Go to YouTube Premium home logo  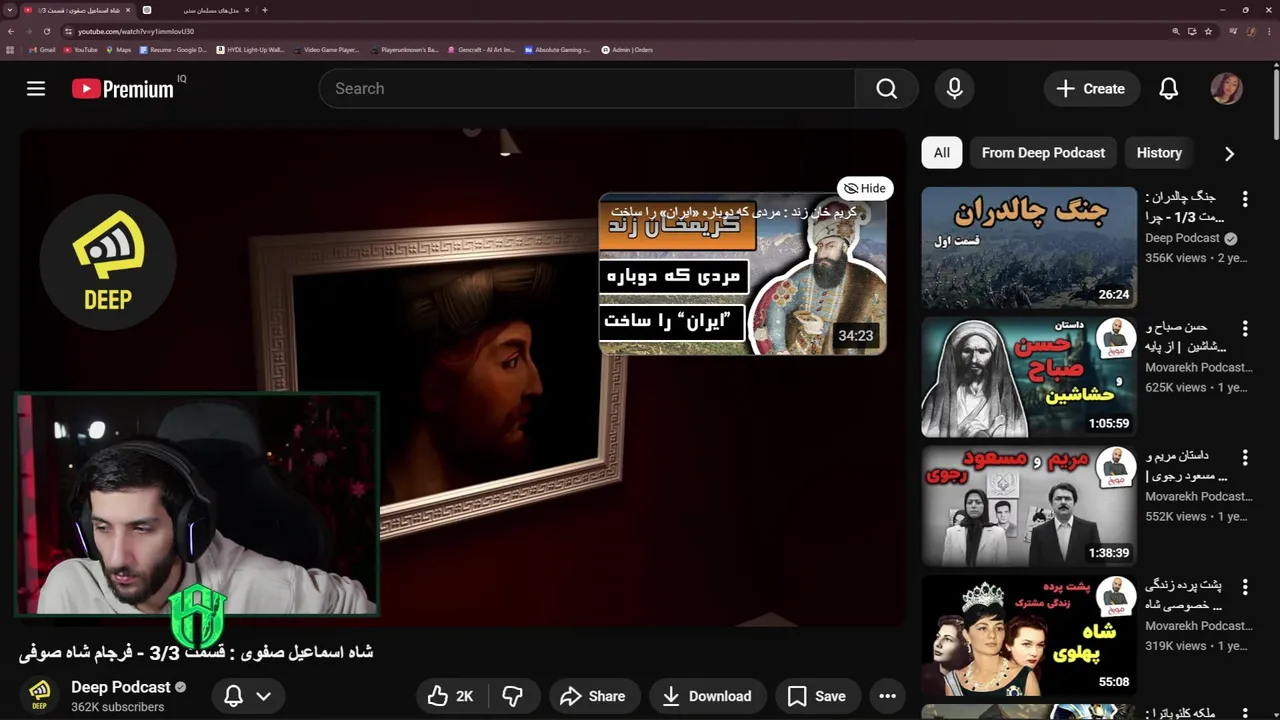pos(123,89)
